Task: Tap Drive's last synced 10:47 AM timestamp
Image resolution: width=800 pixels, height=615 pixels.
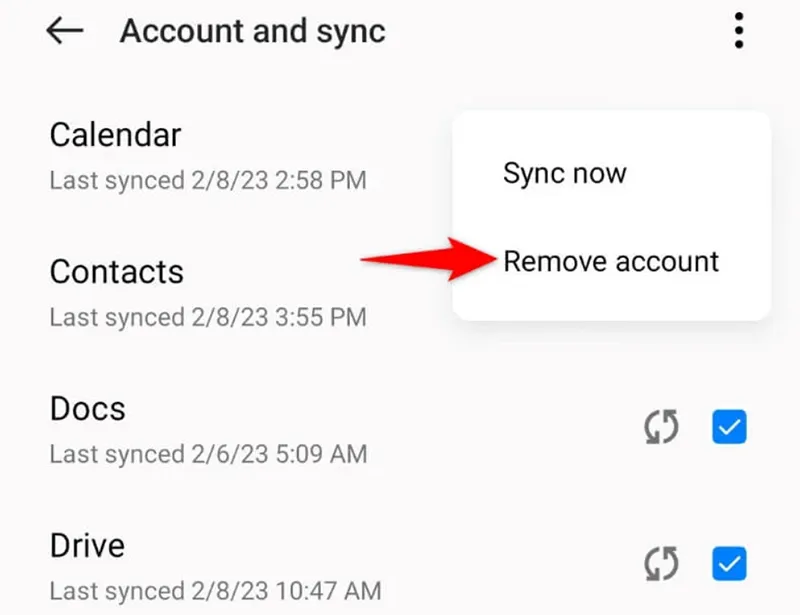Action: 215,591
